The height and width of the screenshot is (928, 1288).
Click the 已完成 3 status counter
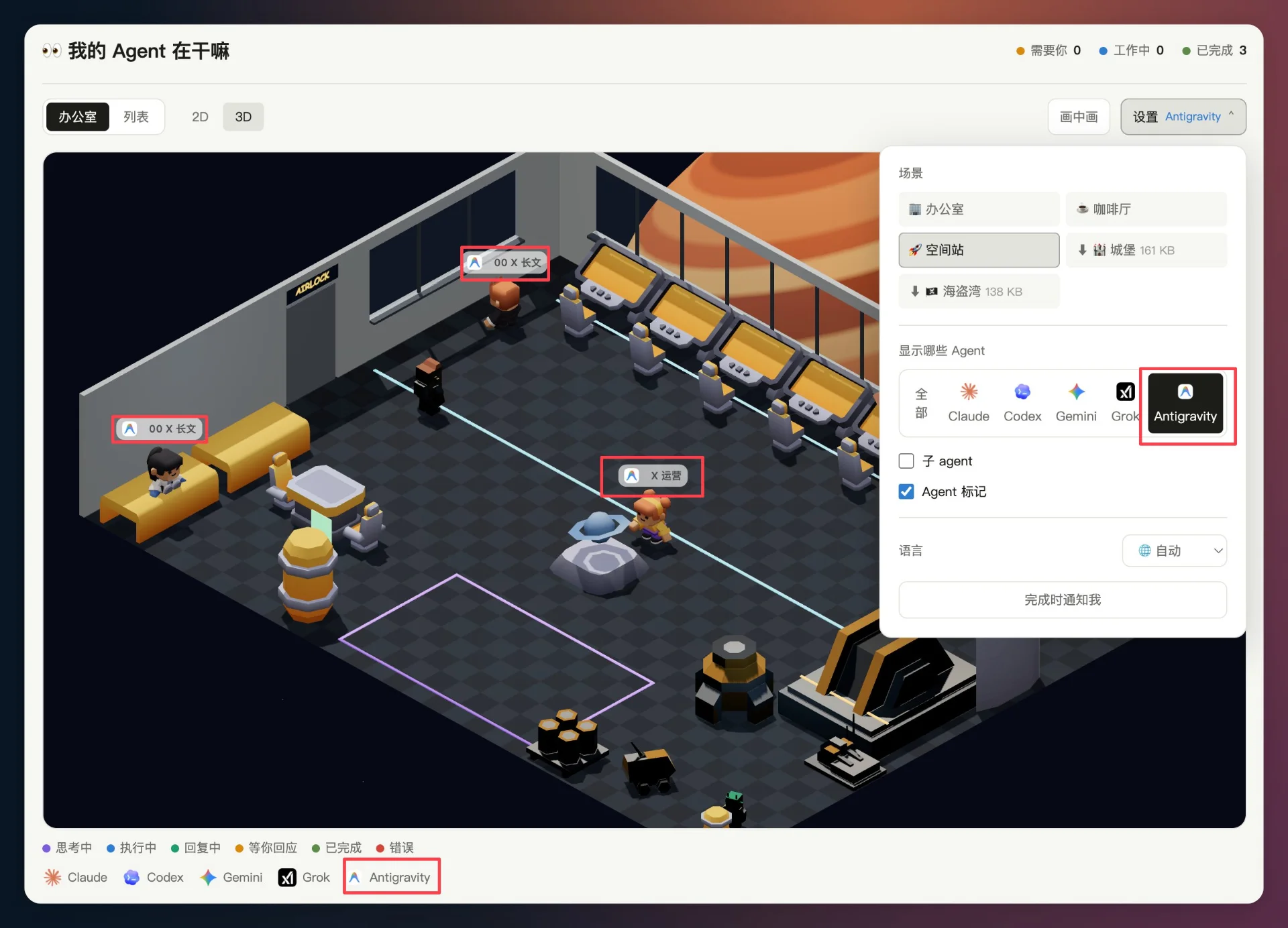pos(1214,50)
